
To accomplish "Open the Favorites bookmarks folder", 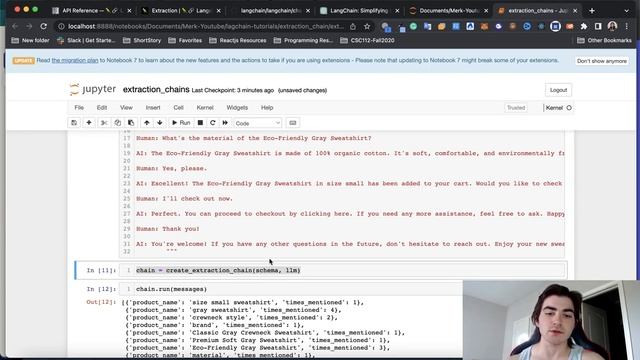I will click(185, 40).
